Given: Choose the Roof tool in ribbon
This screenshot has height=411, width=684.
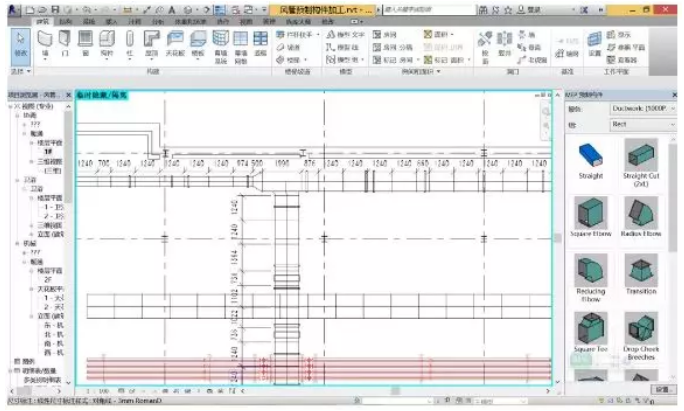Looking at the screenshot, I should coord(151,45).
